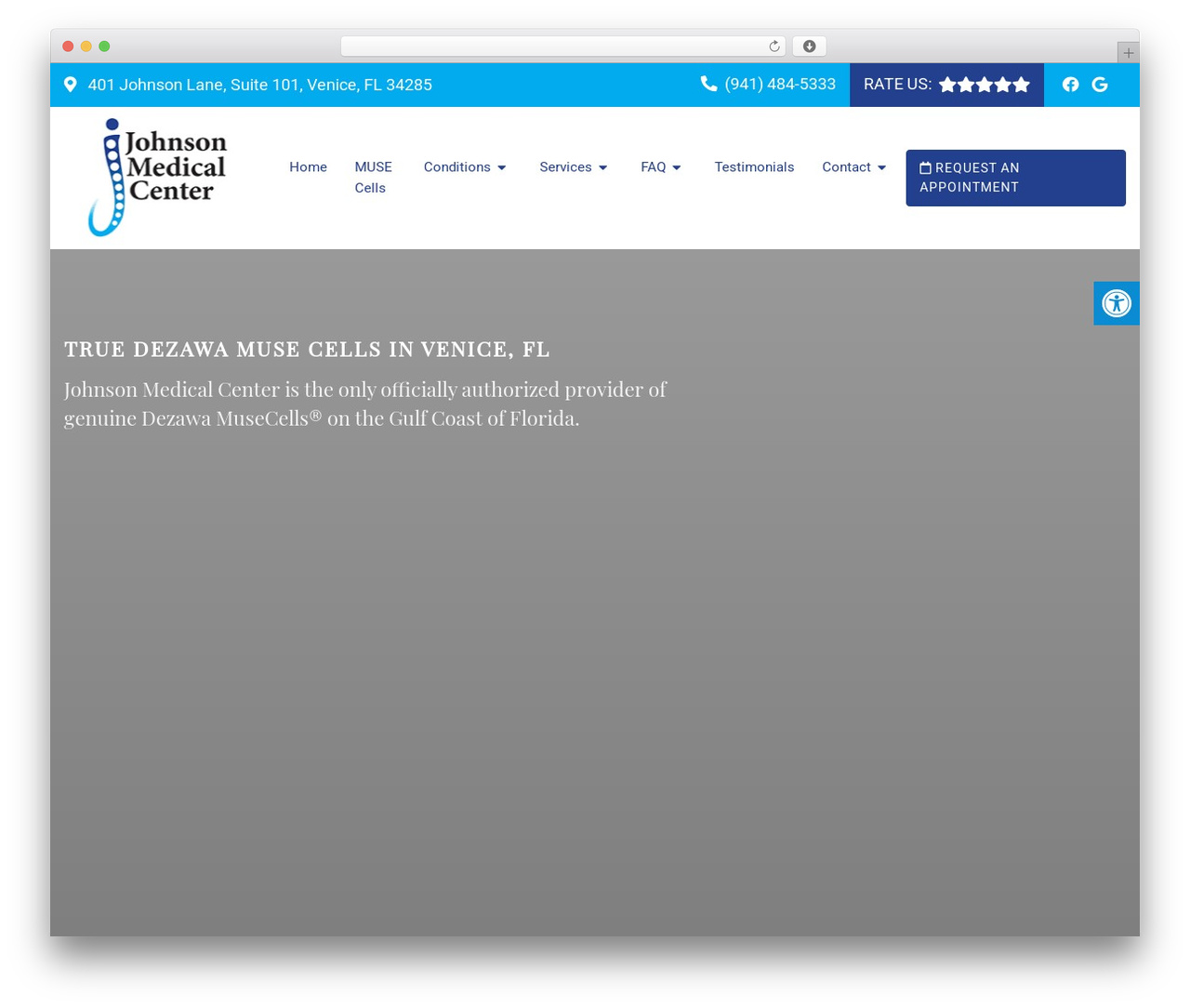Image resolution: width=1190 pixels, height=1008 pixels.
Task: Click the browser reload icon
Action: click(774, 46)
